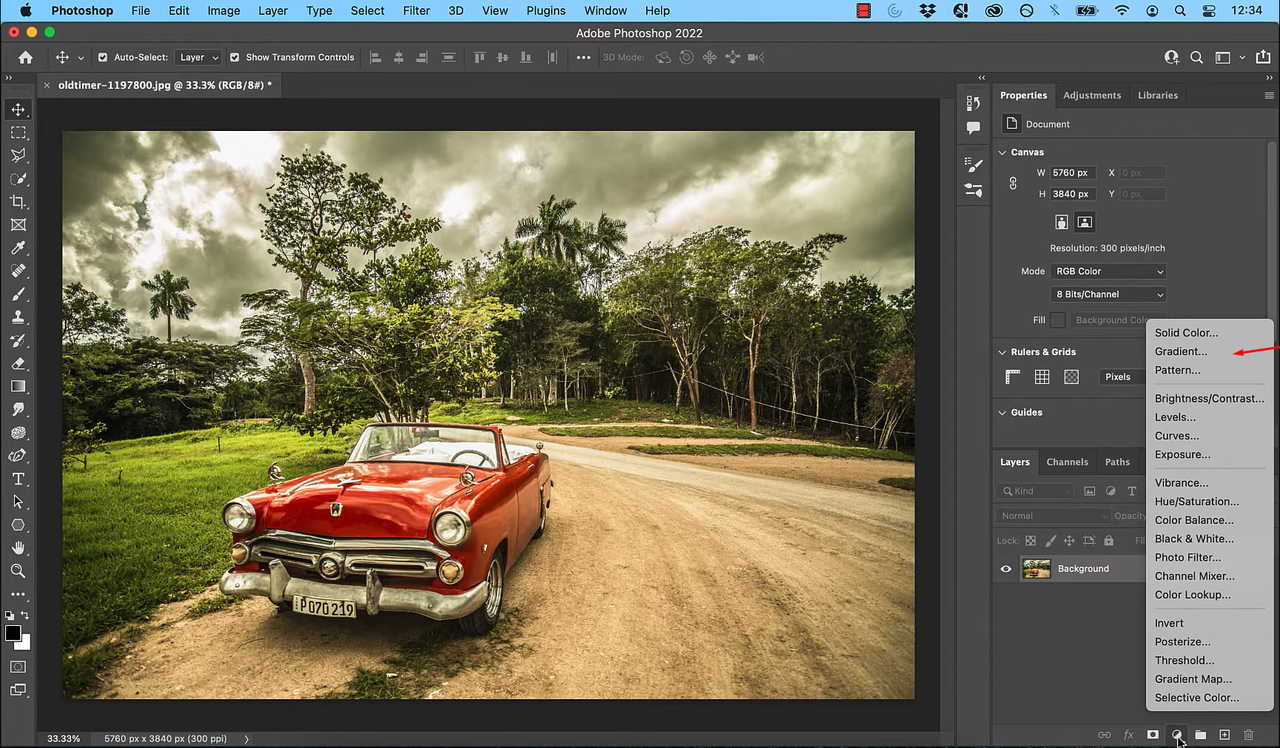Choose Gradient from the adjustment menu
Viewport: 1280px width, 748px height.
[1181, 351]
